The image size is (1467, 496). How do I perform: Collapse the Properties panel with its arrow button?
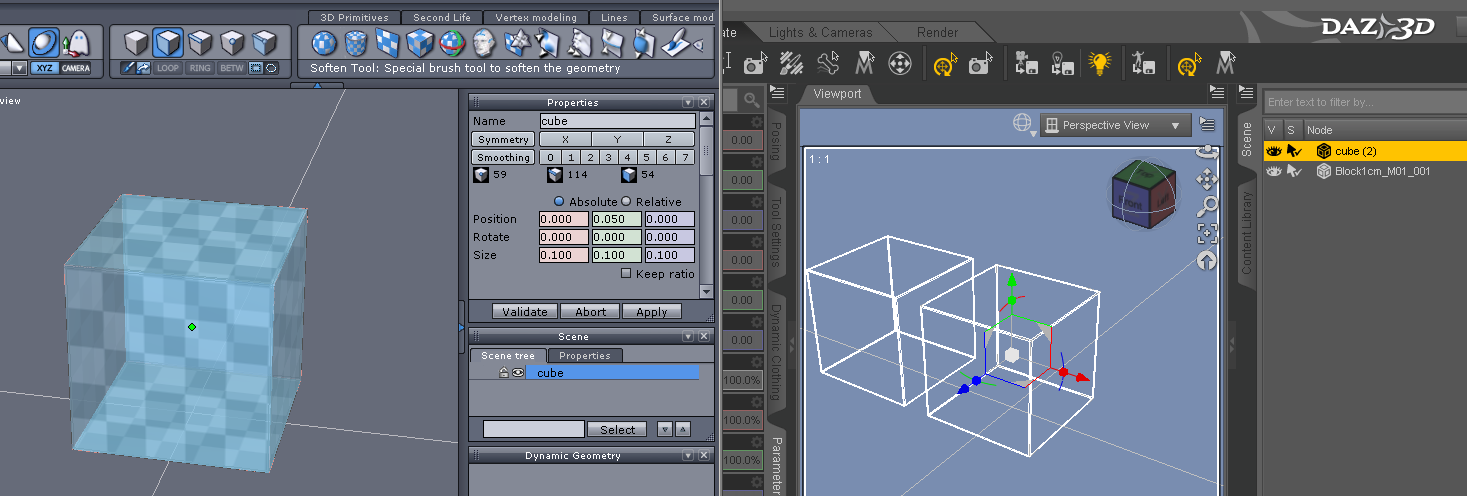[688, 102]
